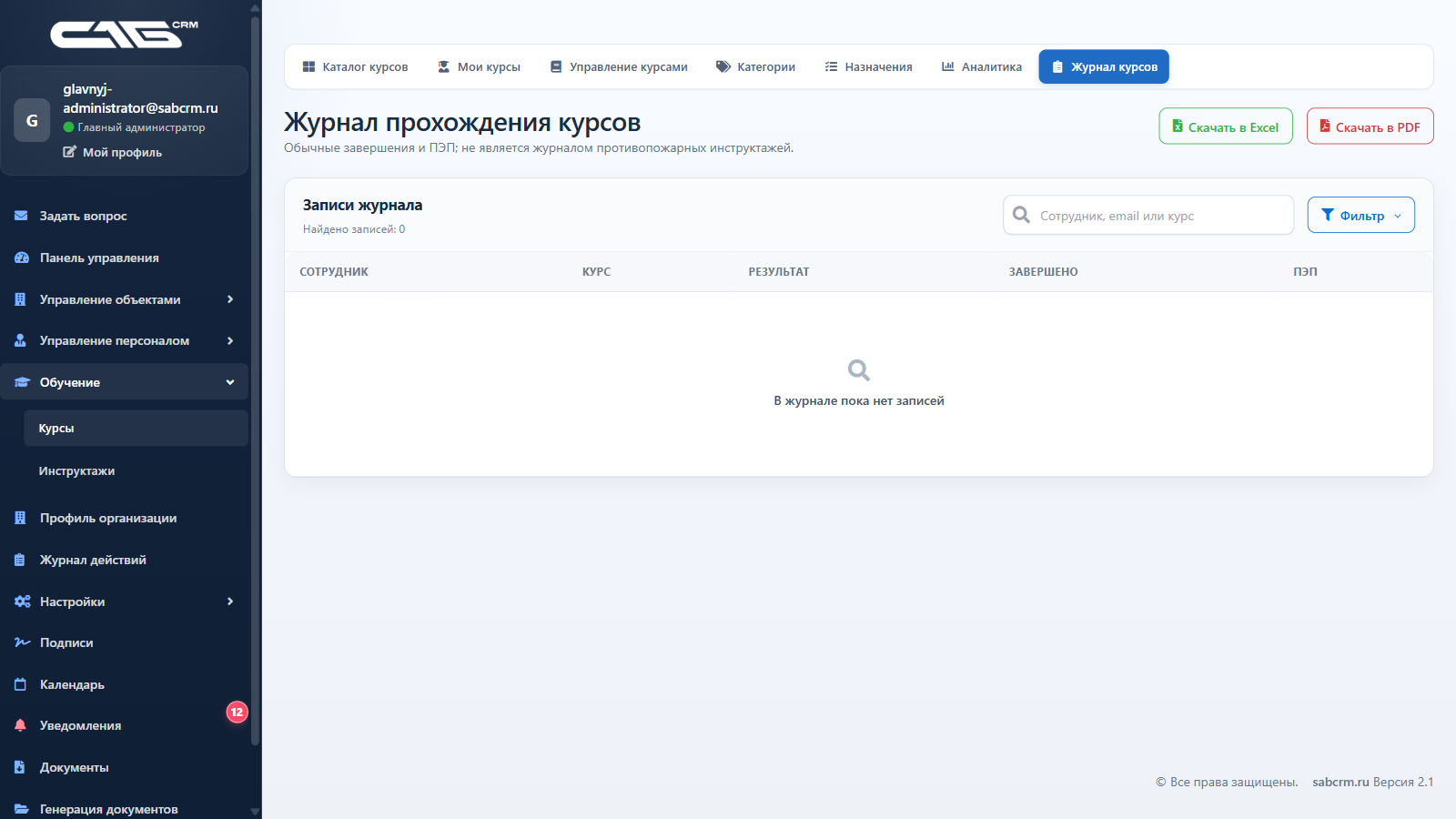Open the Фильтр dropdown
1456x819 pixels.
1361,215
